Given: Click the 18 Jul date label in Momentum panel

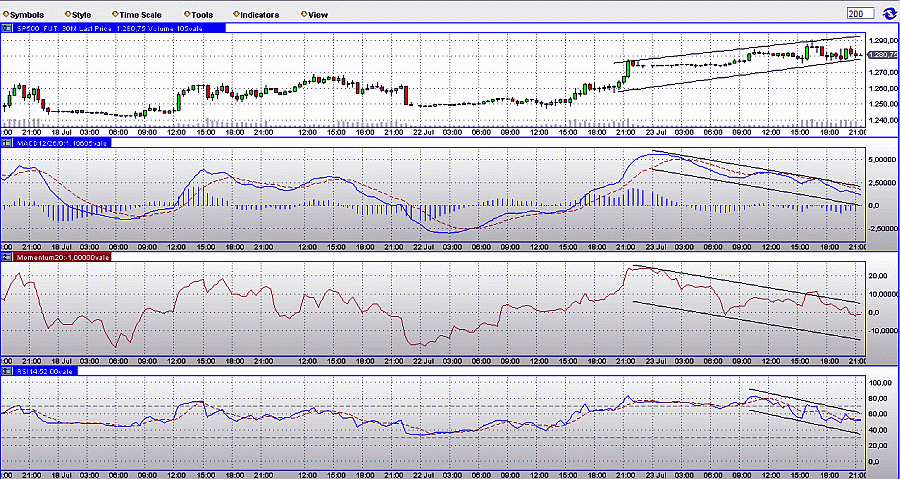Looking at the screenshot, I should pyautogui.click(x=63, y=361).
